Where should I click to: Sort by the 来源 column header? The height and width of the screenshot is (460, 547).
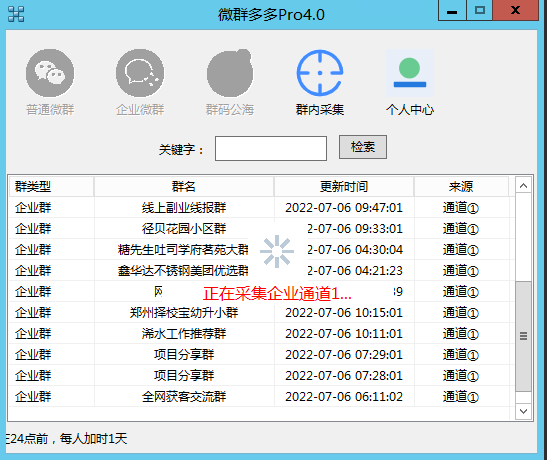(461, 187)
